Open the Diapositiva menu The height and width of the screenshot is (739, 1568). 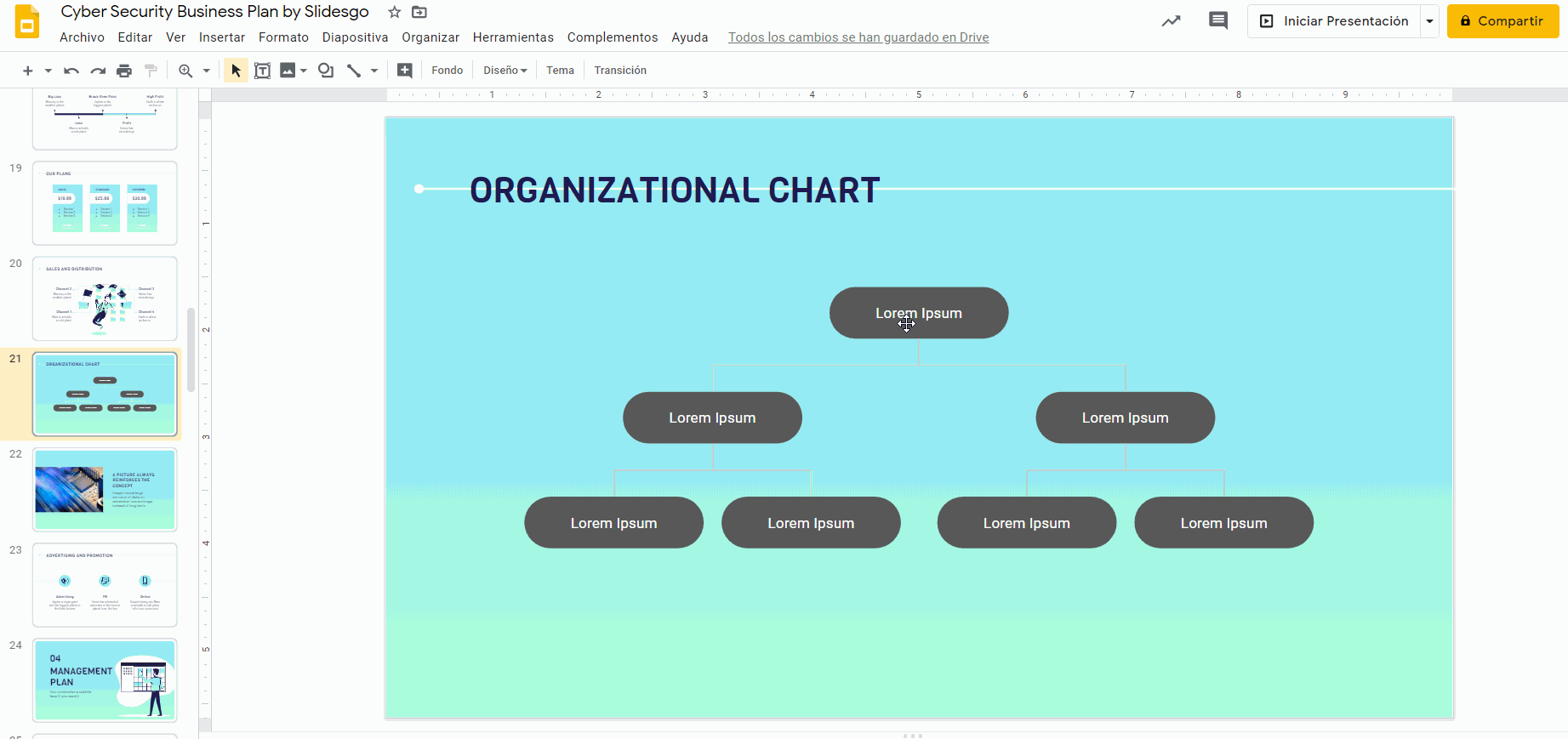pyautogui.click(x=355, y=37)
